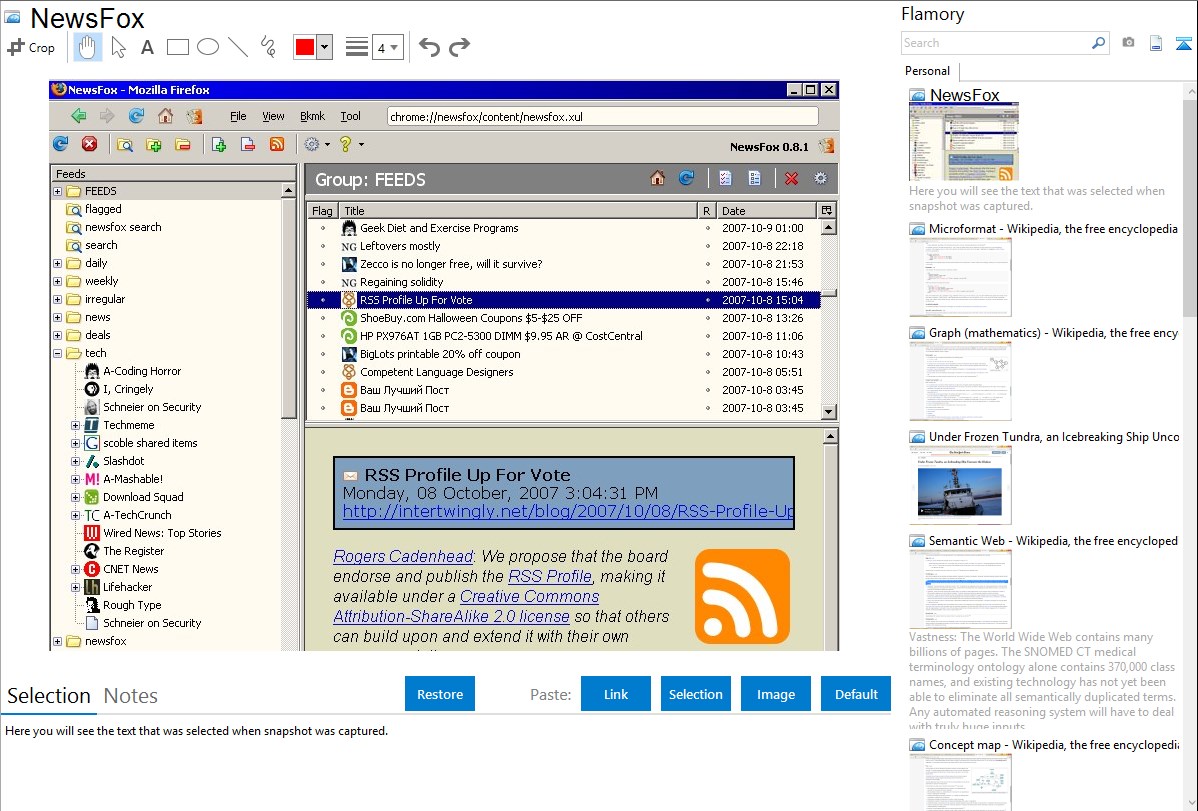Click the Firefox back arrow in screenshot
The image size is (1198, 811).
78,116
